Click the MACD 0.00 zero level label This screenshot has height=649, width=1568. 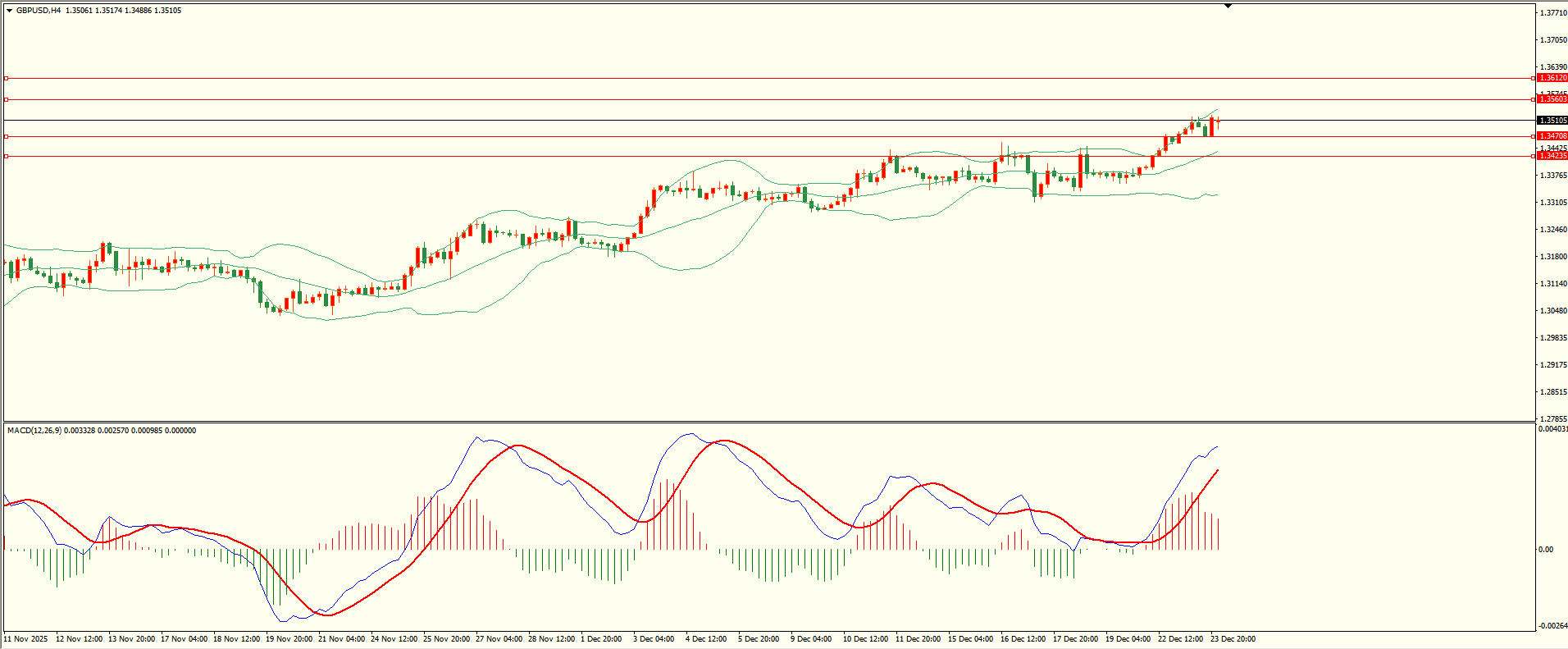pos(1546,550)
